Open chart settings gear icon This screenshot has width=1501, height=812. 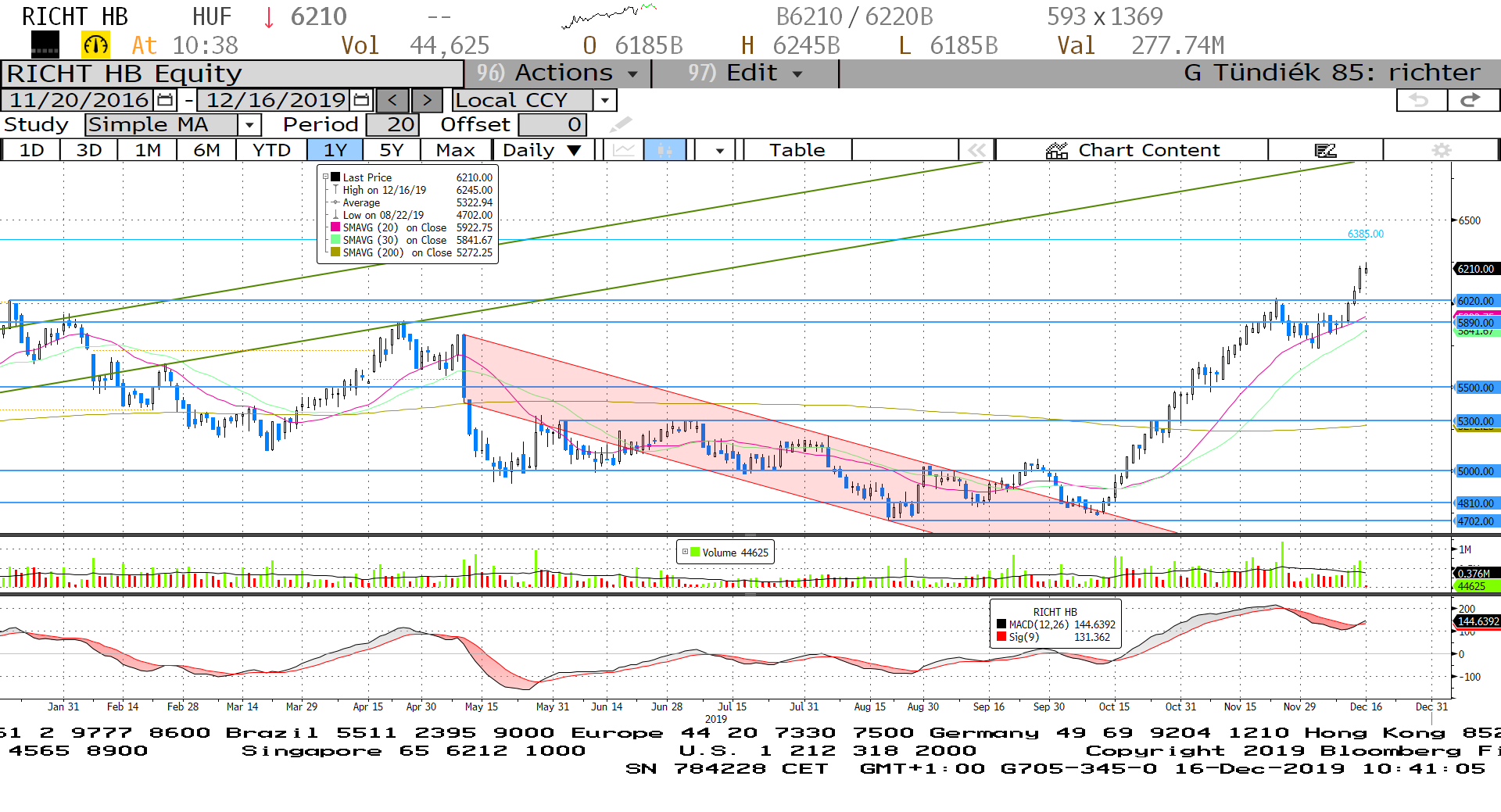pyautogui.click(x=1441, y=150)
